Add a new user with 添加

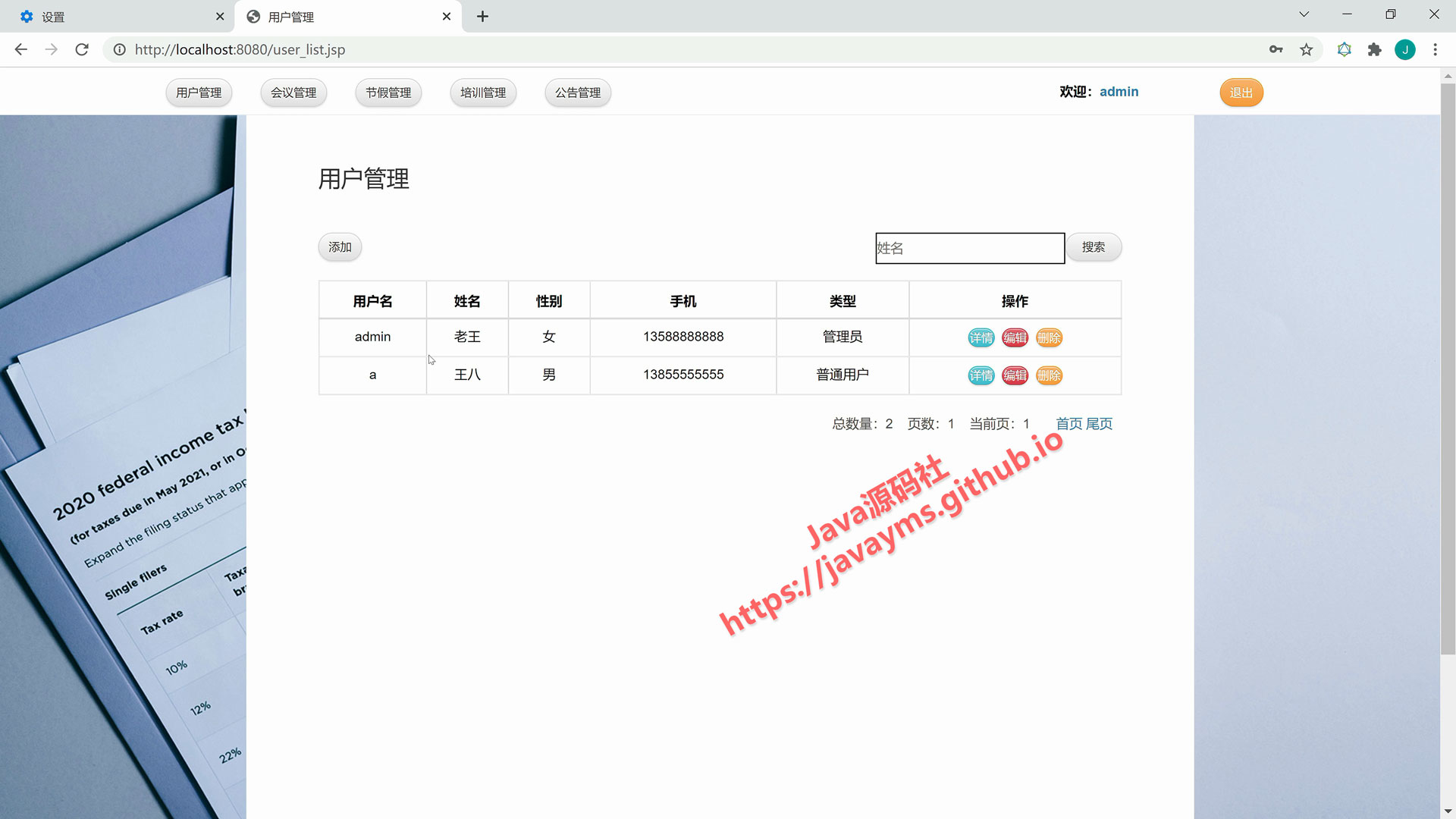click(340, 247)
